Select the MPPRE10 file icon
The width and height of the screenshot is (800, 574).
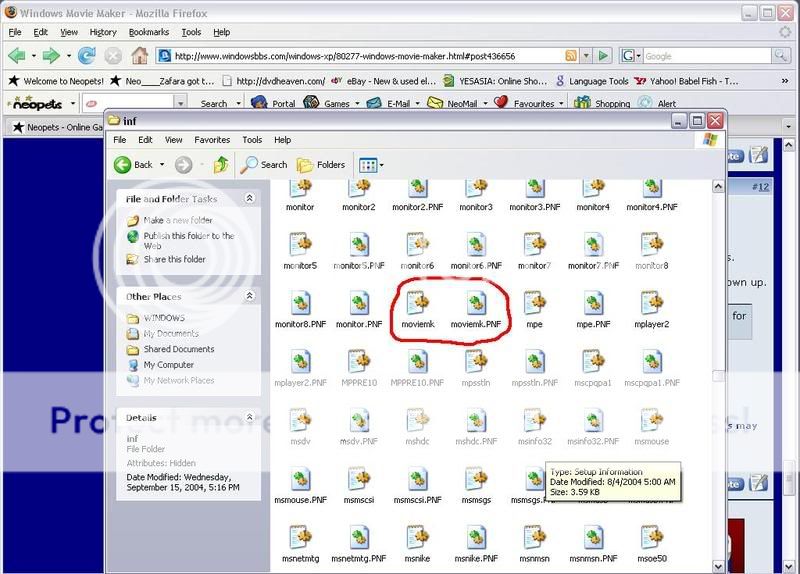click(x=359, y=362)
